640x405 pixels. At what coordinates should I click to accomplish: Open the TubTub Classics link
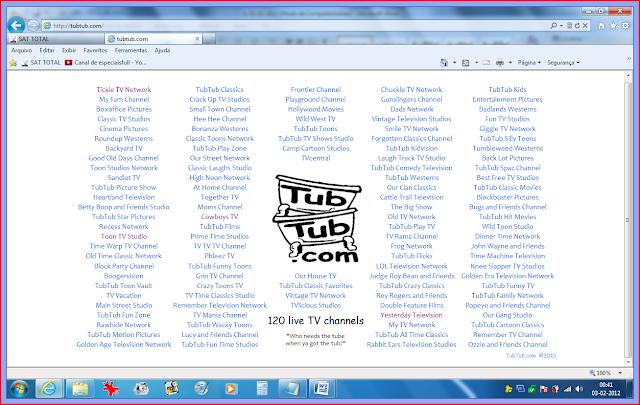[x=220, y=89]
